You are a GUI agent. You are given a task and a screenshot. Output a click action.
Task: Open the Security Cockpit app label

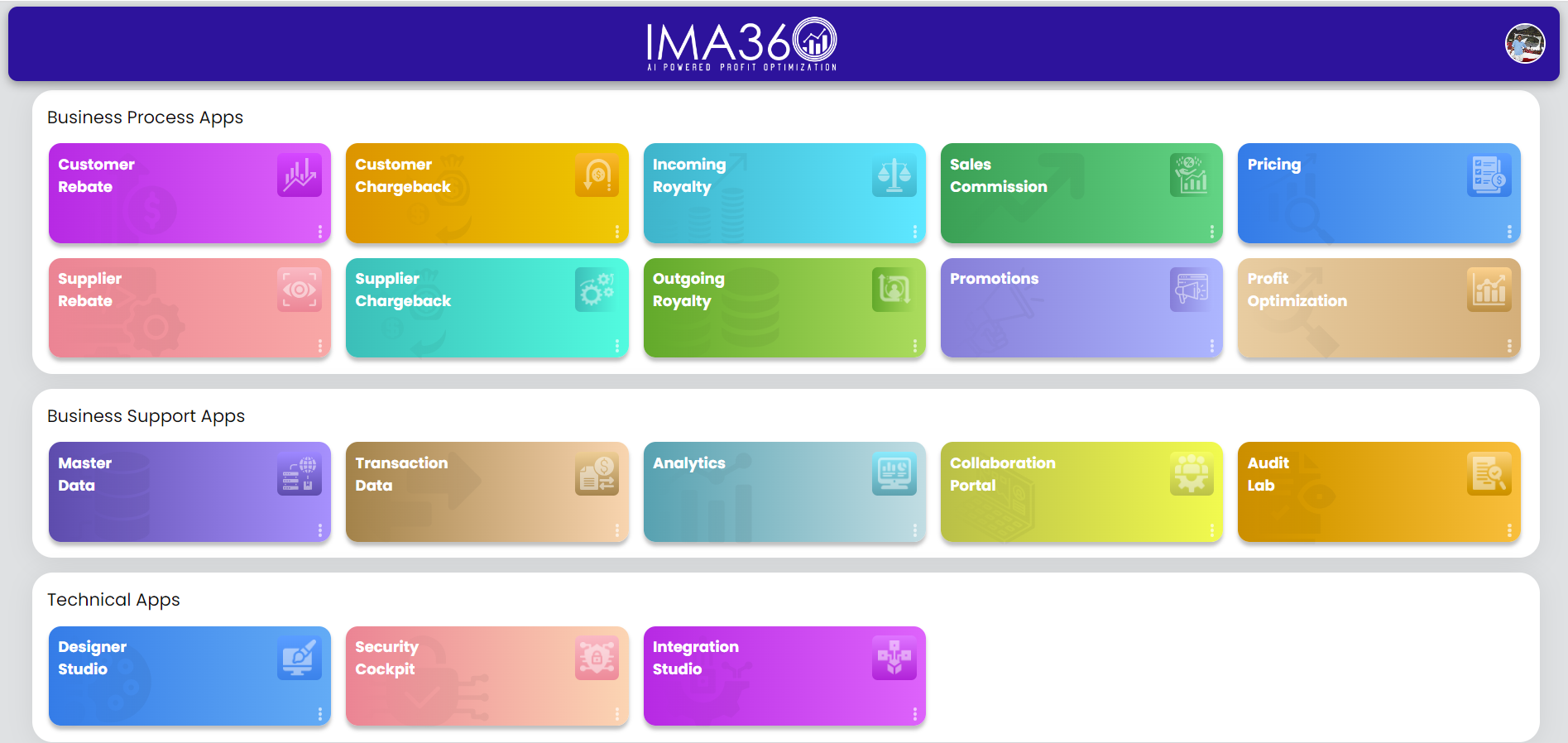click(x=386, y=658)
